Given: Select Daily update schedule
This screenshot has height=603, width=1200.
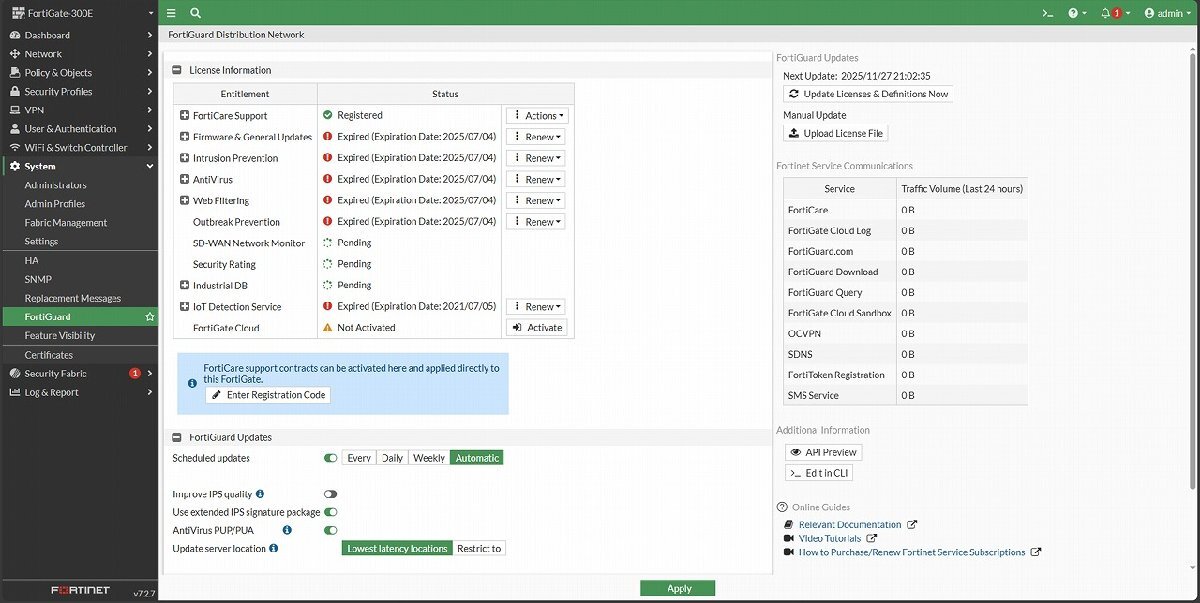Looking at the screenshot, I should pos(392,458).
